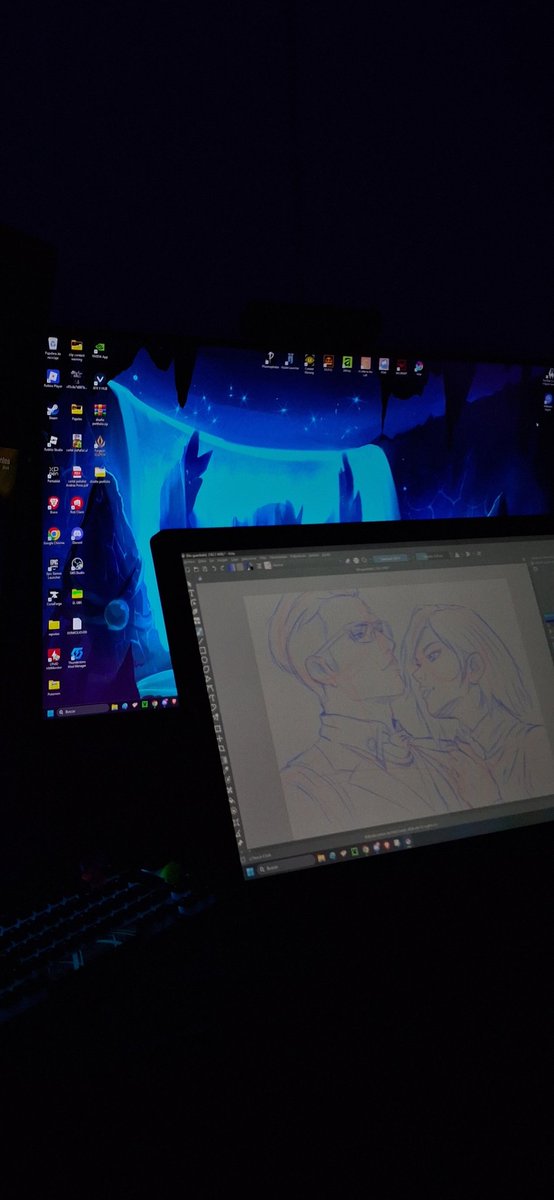Click the tablet's Windows Start button
This screenshot has width=554, height=1200.
(x=251, y=873)
